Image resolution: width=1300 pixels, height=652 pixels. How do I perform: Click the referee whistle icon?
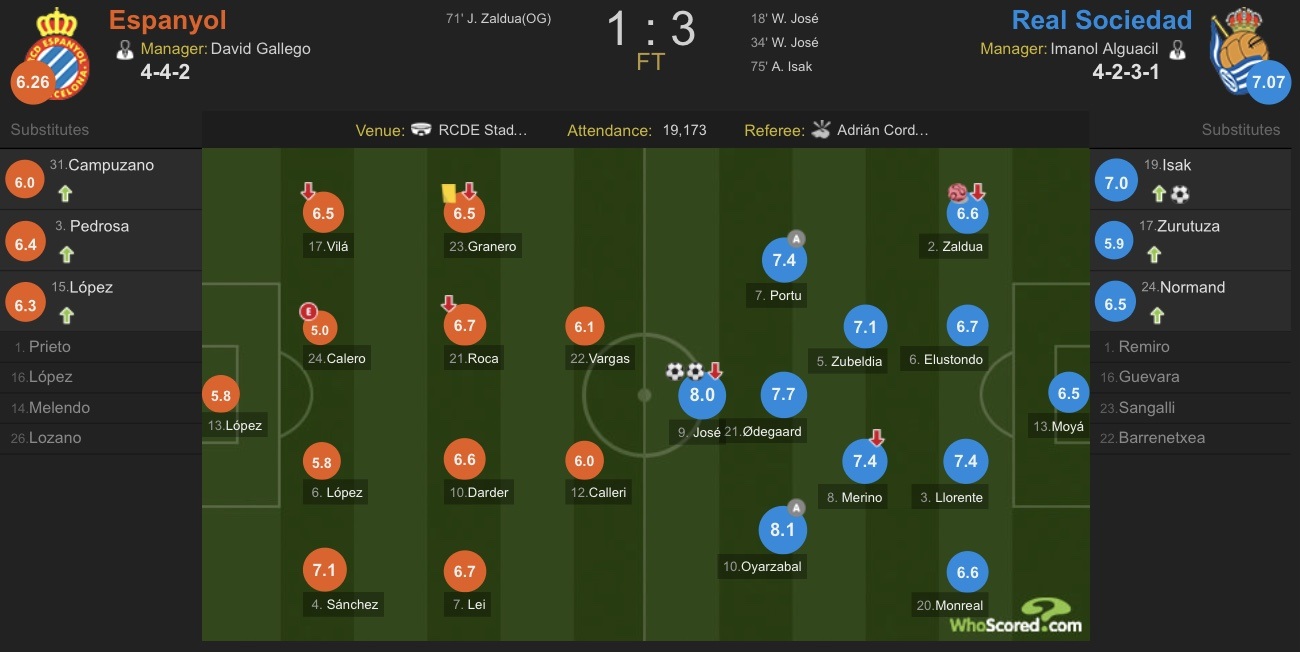[x=821, y=129]
